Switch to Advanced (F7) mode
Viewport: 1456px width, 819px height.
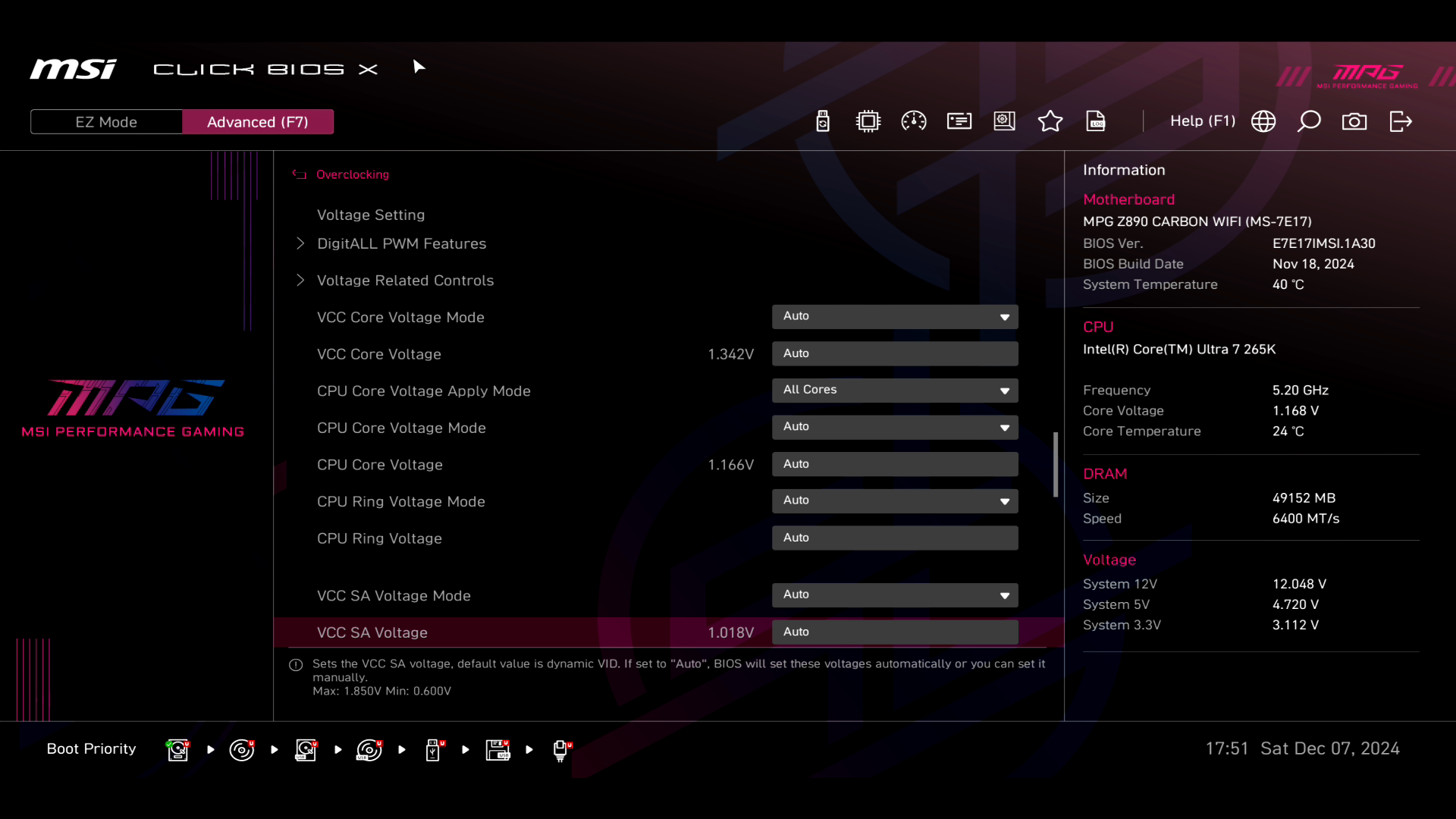click(x=257, y=122)
